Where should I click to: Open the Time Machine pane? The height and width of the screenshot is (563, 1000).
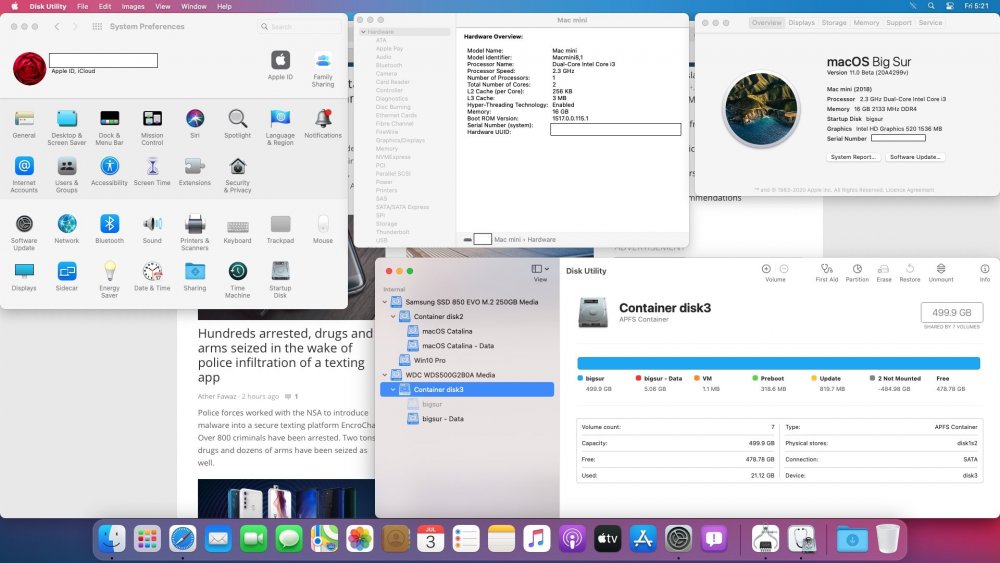click(x=237, y=279)
